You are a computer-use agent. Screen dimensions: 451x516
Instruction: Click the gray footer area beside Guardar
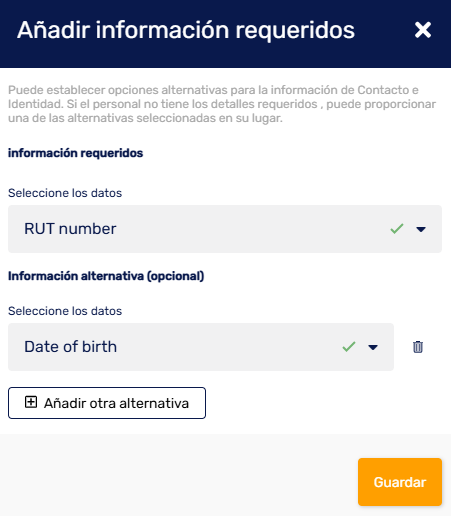[x=179, y=475]
